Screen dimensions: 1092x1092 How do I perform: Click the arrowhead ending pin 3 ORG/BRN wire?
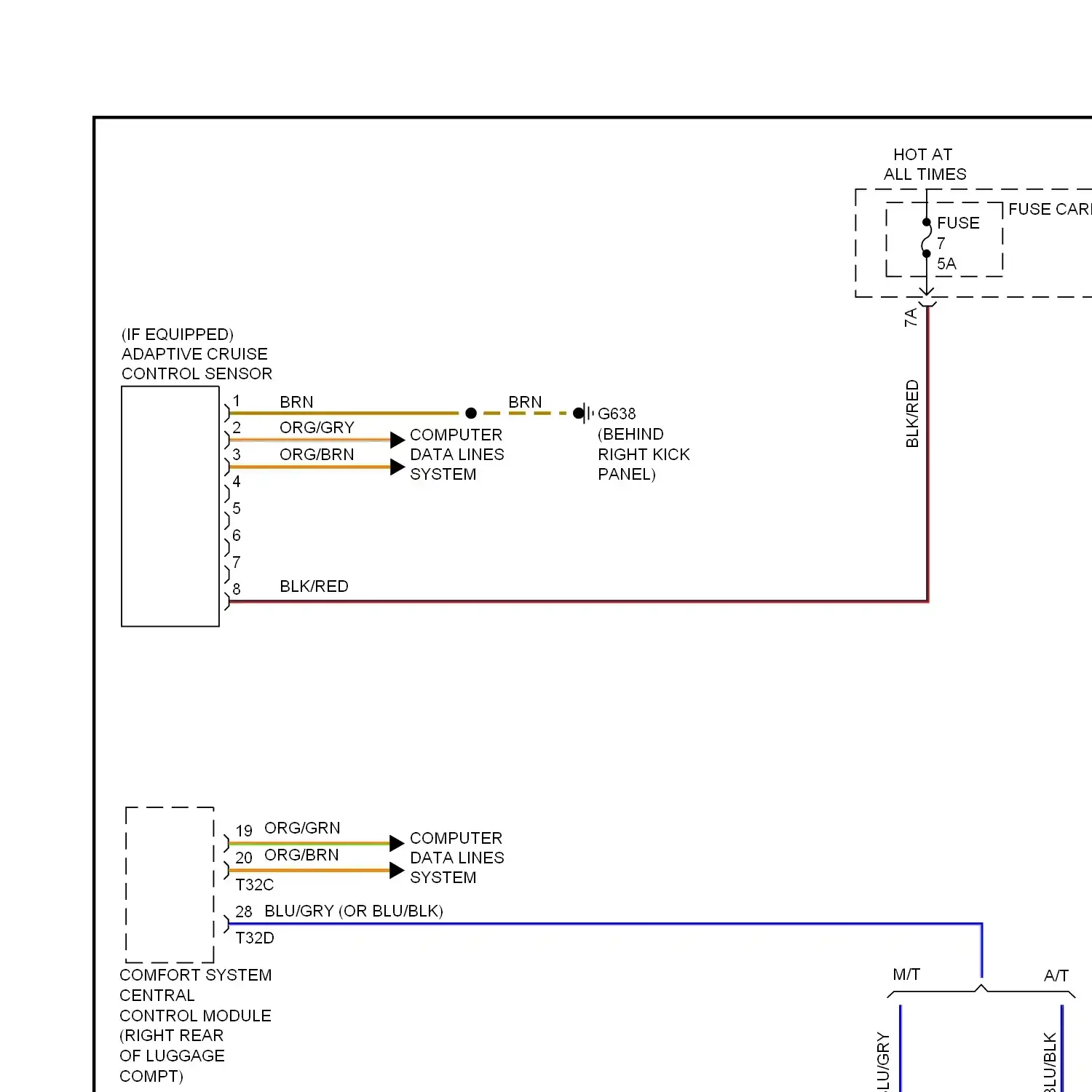tap(397, 467)
